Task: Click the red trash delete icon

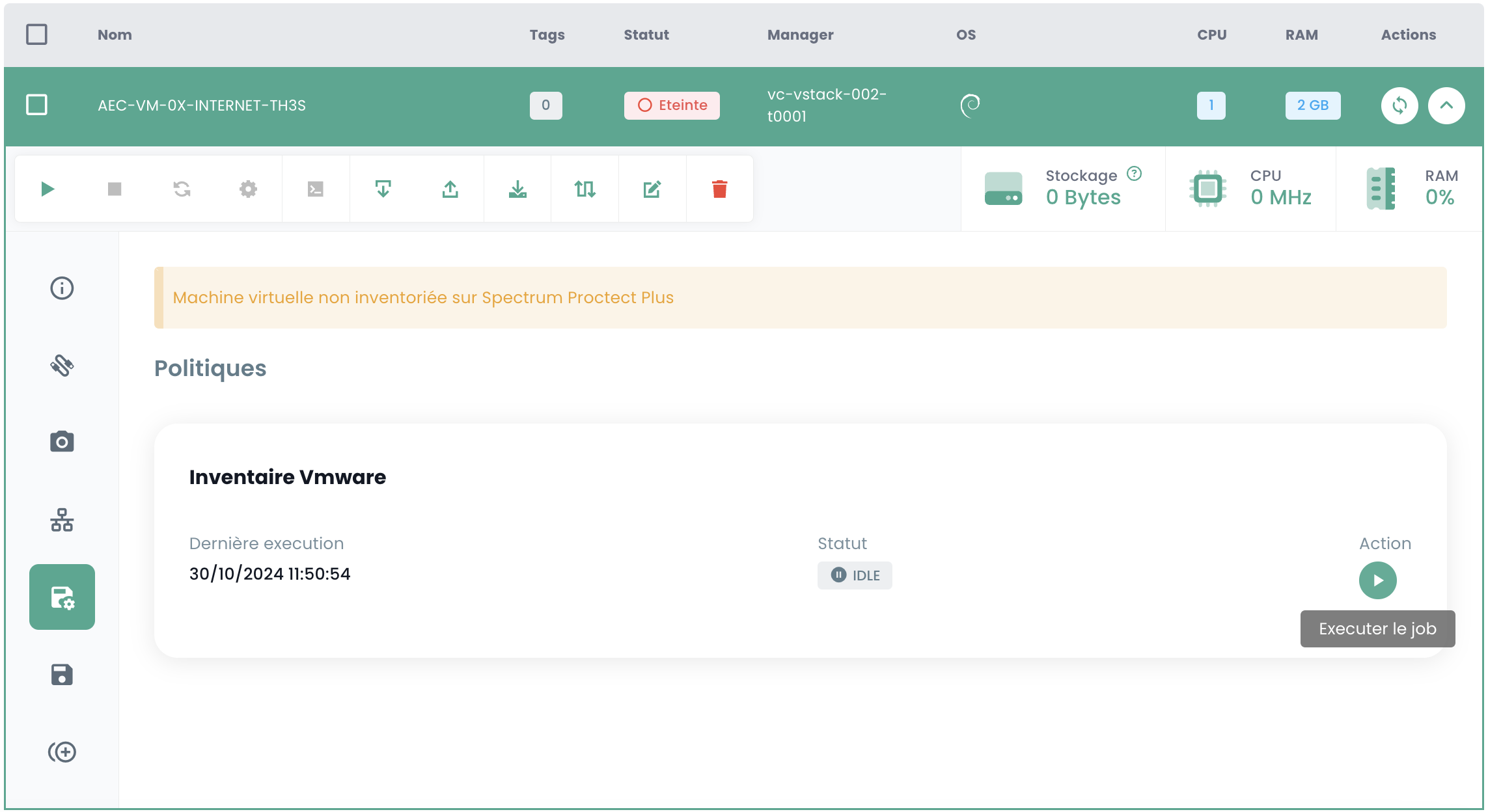Action: (x=719, y=189)
